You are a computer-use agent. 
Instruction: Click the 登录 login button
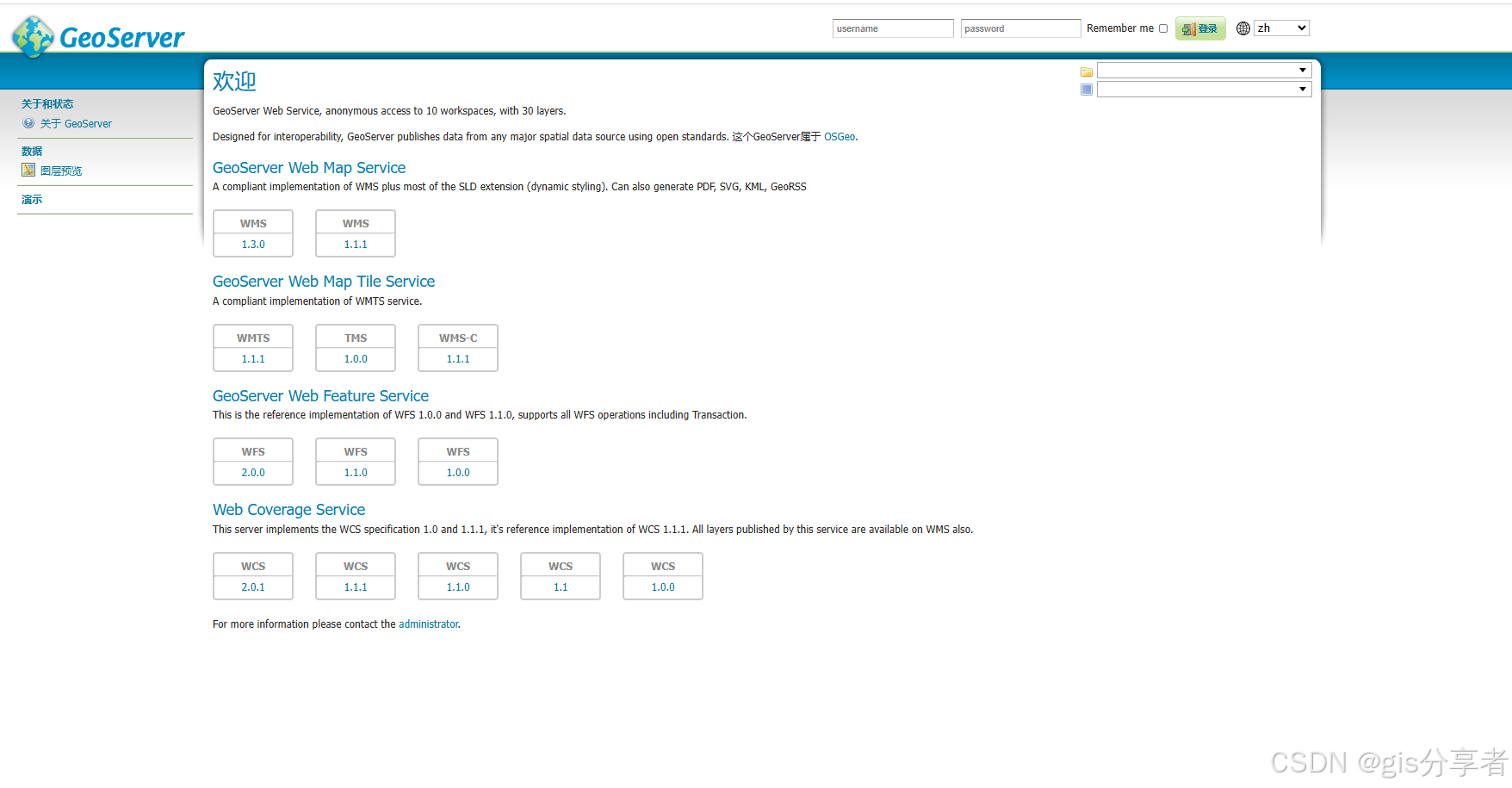tap(1200, 28)
